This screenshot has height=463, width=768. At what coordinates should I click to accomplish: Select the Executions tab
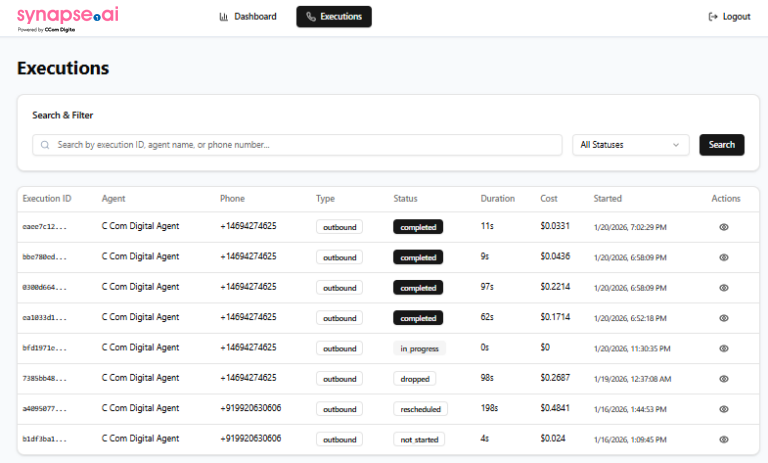click(x=334, y=17)
